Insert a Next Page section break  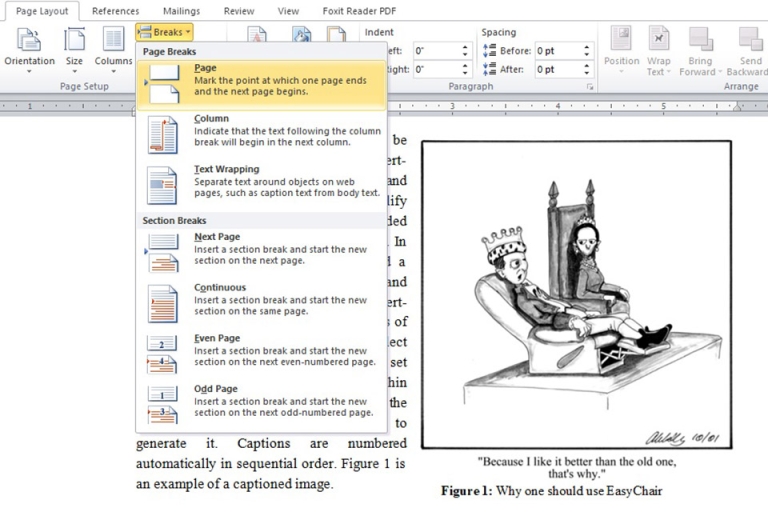tap(262, 253)
